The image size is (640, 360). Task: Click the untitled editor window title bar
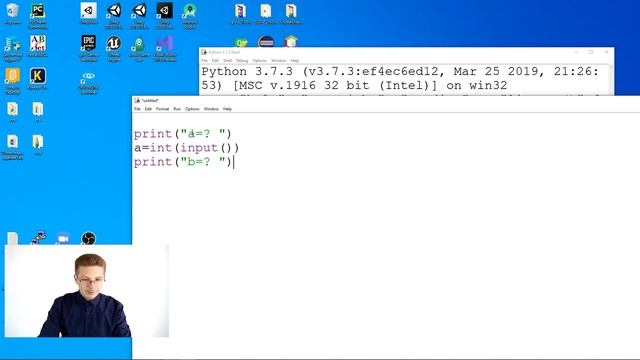[x=386, y=100]
